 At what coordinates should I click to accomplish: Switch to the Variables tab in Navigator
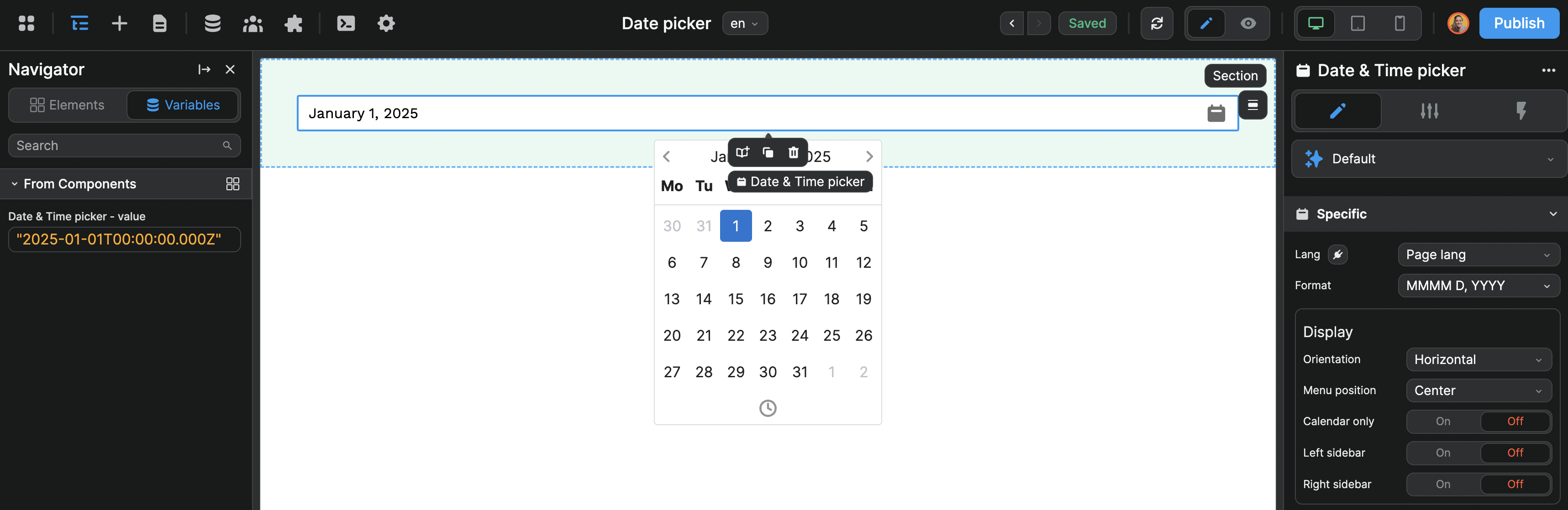[x=182, y=104]
